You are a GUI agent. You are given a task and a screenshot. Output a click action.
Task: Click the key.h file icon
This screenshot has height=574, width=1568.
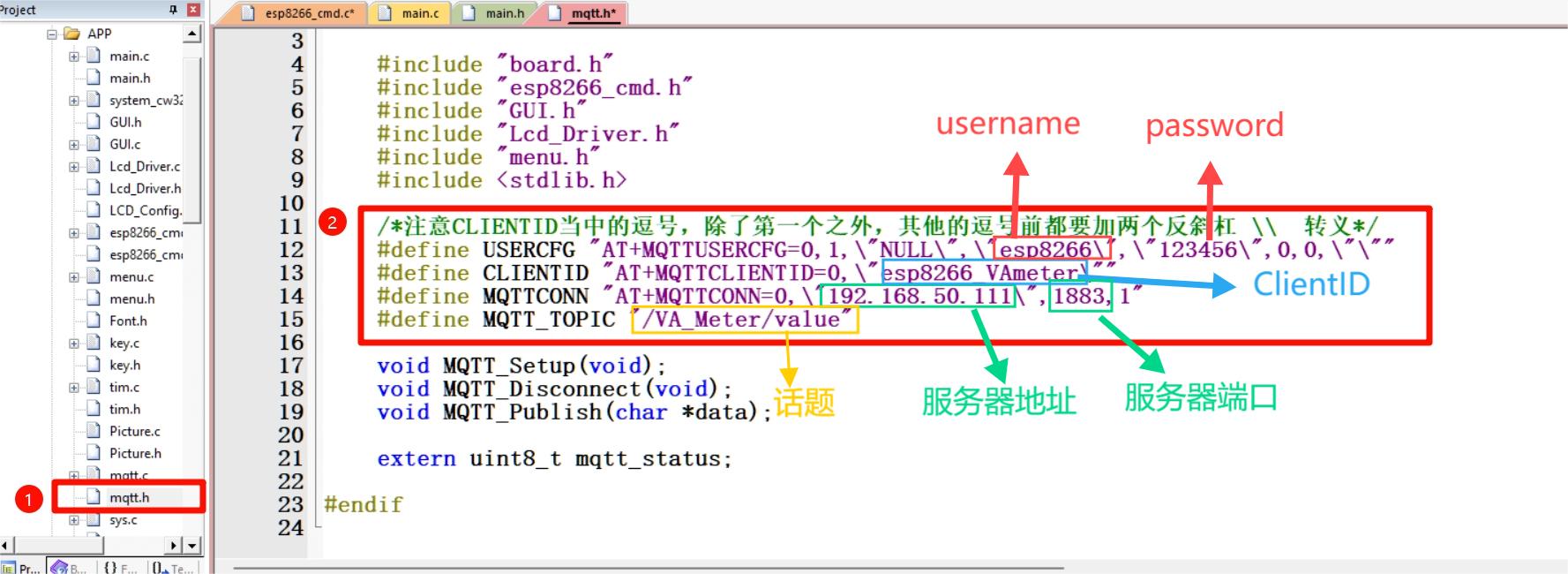pyautogui.click(x=94, y=365)
